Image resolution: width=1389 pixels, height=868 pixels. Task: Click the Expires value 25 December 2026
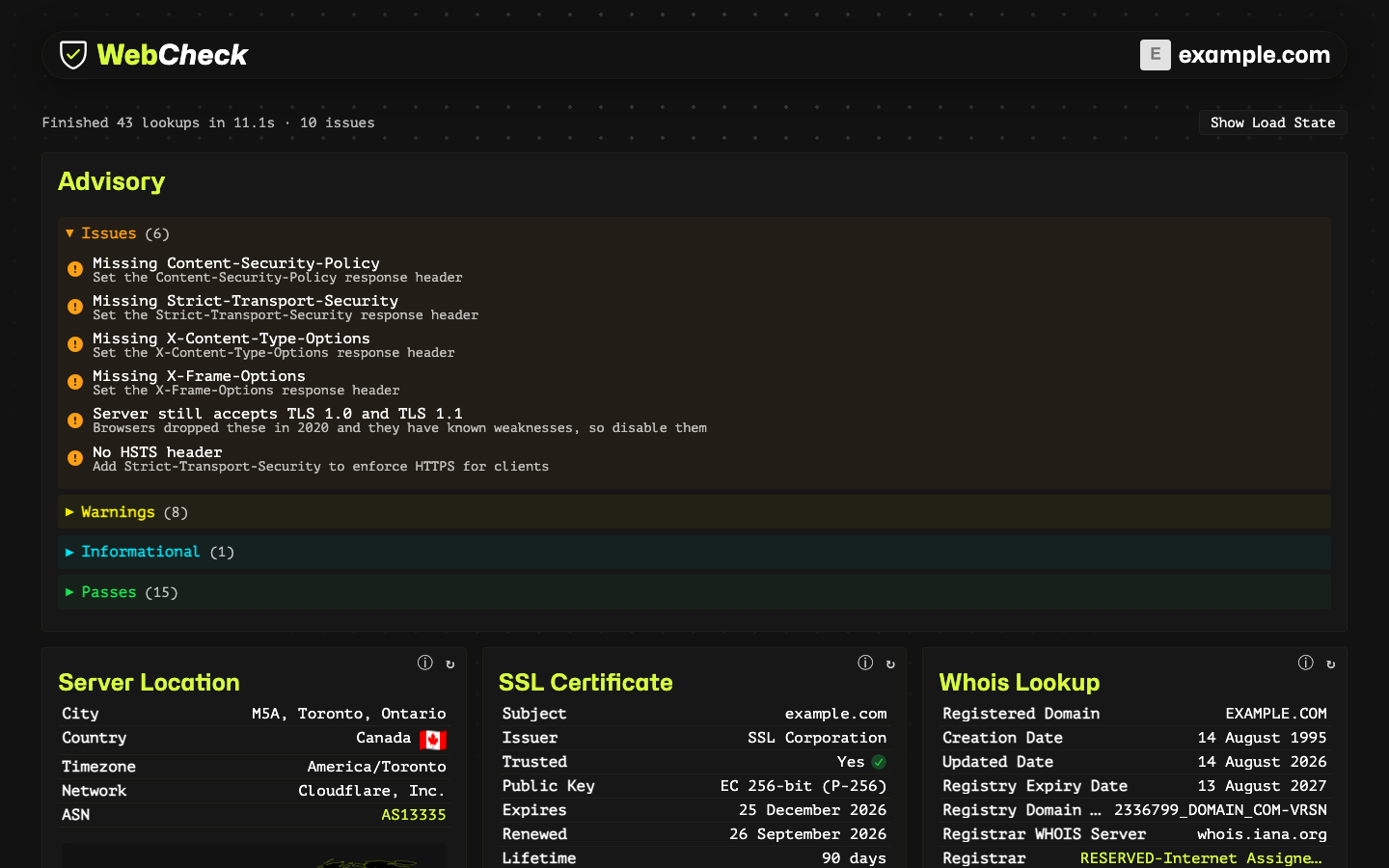point(813,810)
